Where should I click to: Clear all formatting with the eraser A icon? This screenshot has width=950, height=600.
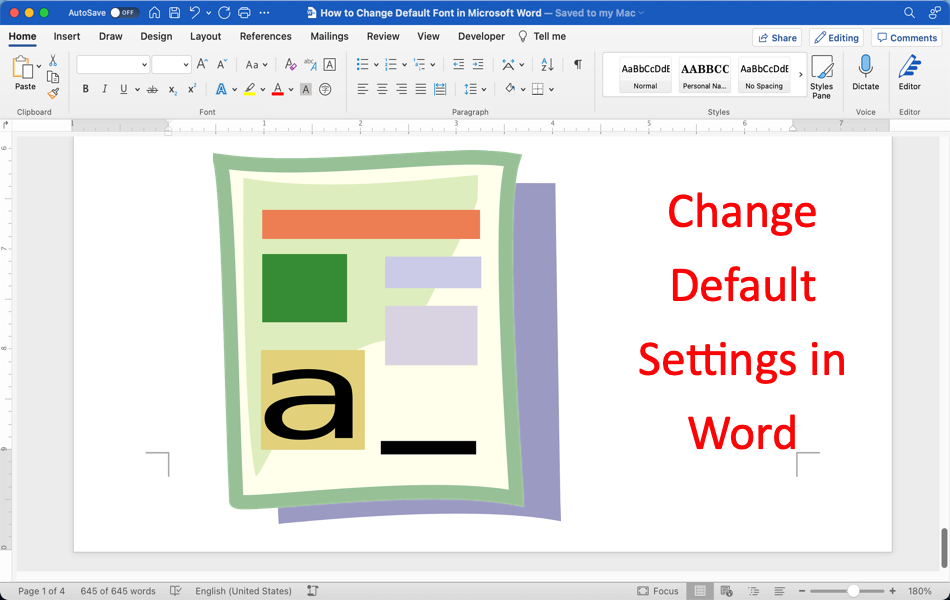click(x=291, y=64)
